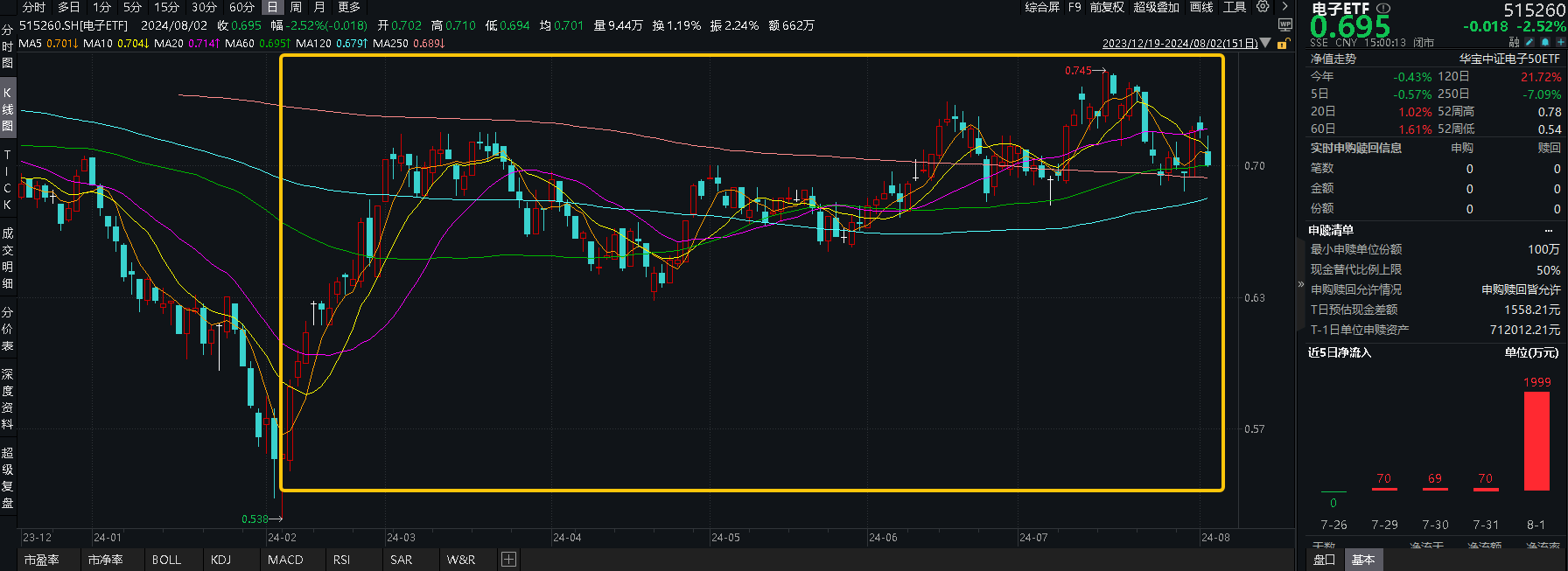Add to watchlist with the plus icon
Image resolution: width=1568 pixels, height=571 pixels.
pyautogui.click(x=1560, y=42)
